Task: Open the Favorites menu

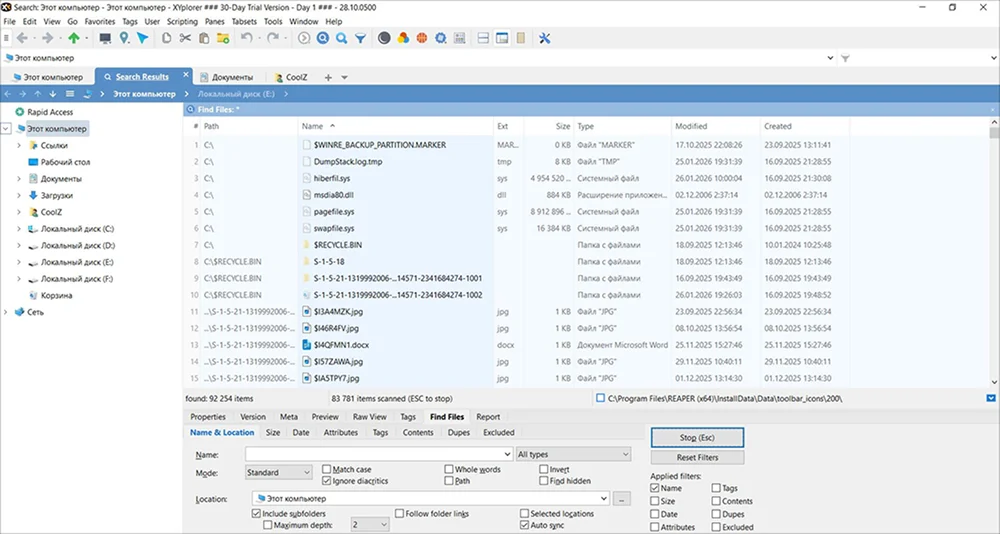Action: click(x=99, y=21)
